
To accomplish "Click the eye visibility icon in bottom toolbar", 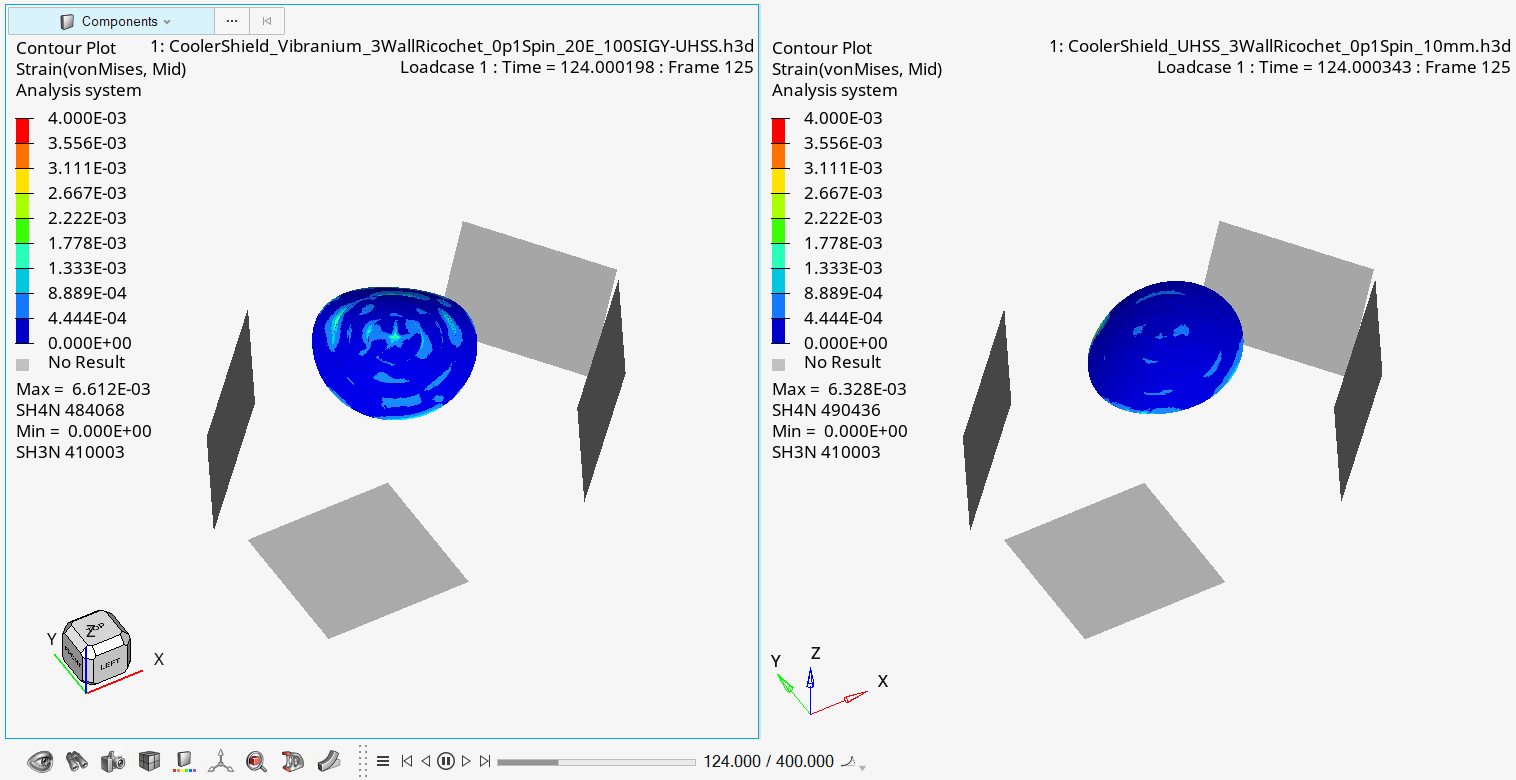I will pyautogui.click(x=40, y=761).
